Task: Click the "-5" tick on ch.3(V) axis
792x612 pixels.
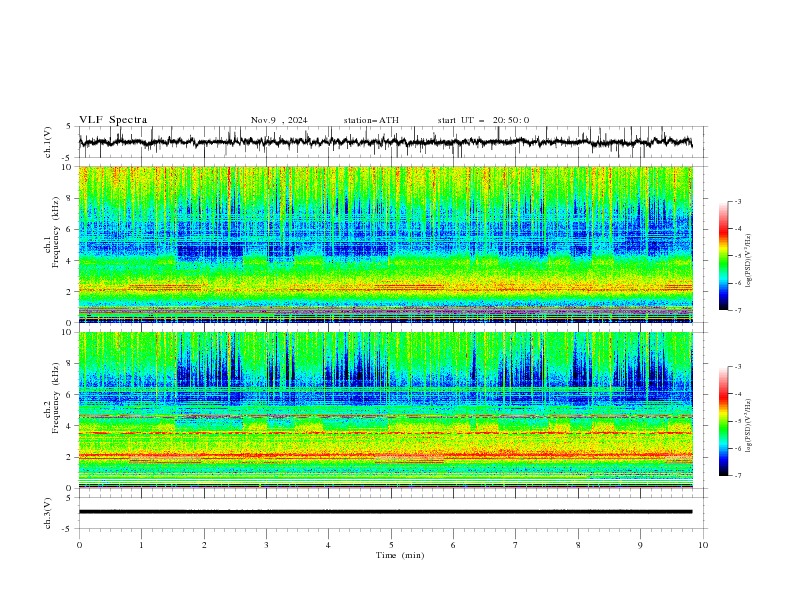Action: coord(67,529)
